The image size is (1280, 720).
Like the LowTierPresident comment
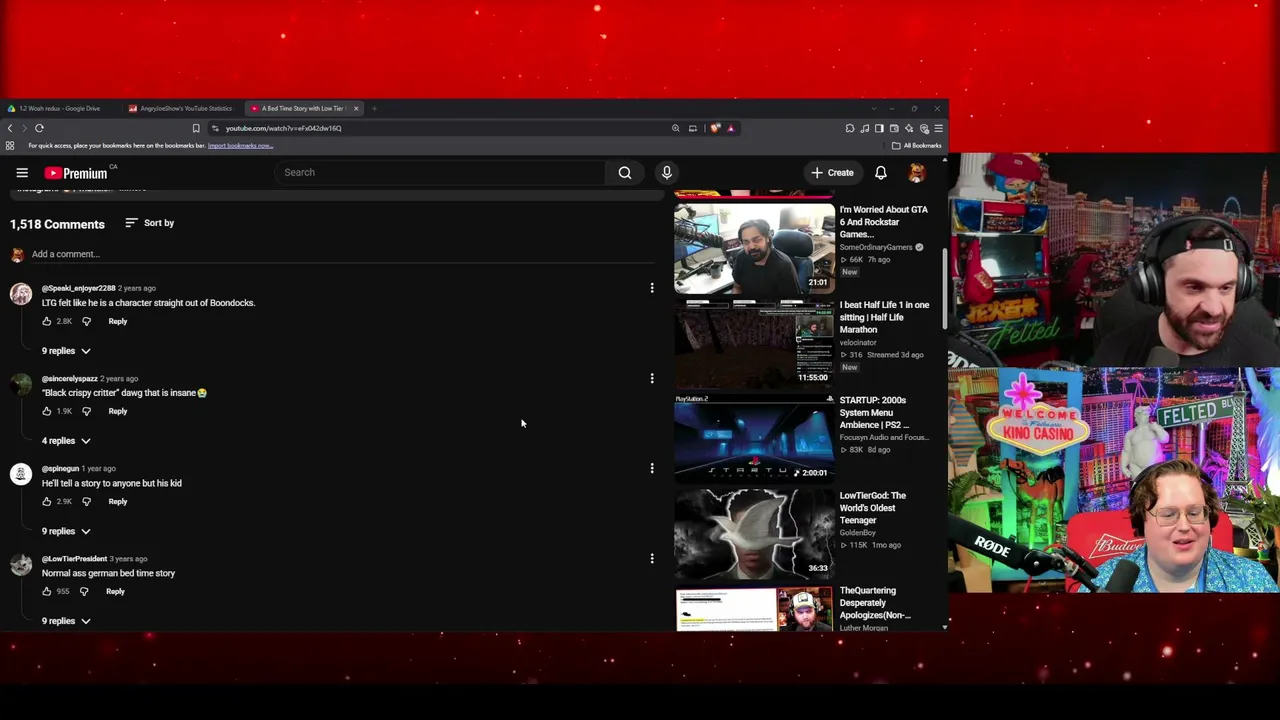tap(46, 591)
